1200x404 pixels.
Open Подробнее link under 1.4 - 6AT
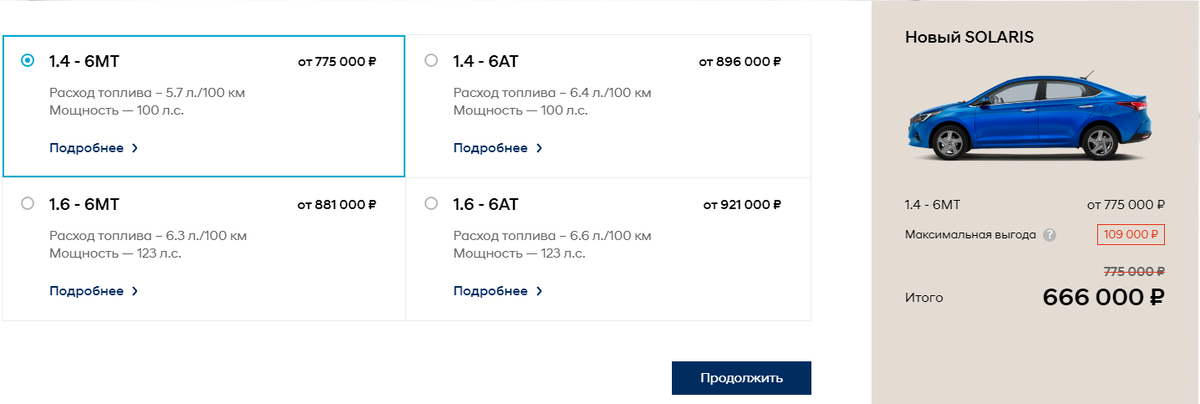point(497,148)
